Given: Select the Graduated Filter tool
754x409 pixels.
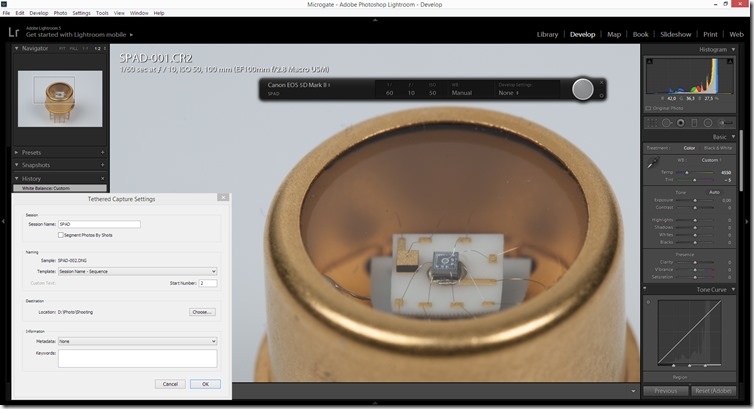Looking at the screenshot, I should point(694,123).
